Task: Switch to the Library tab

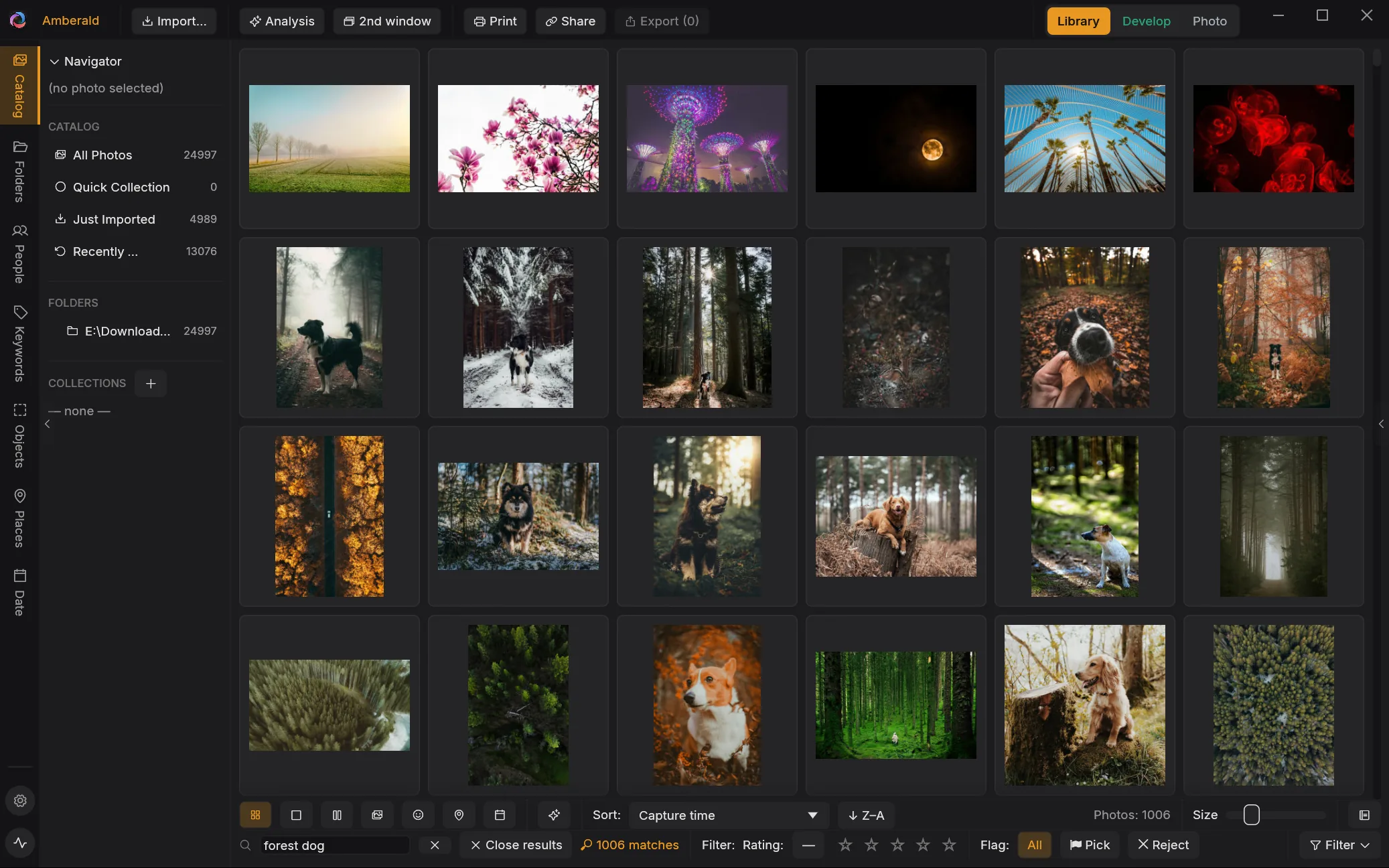Action: coord(1078,21)
